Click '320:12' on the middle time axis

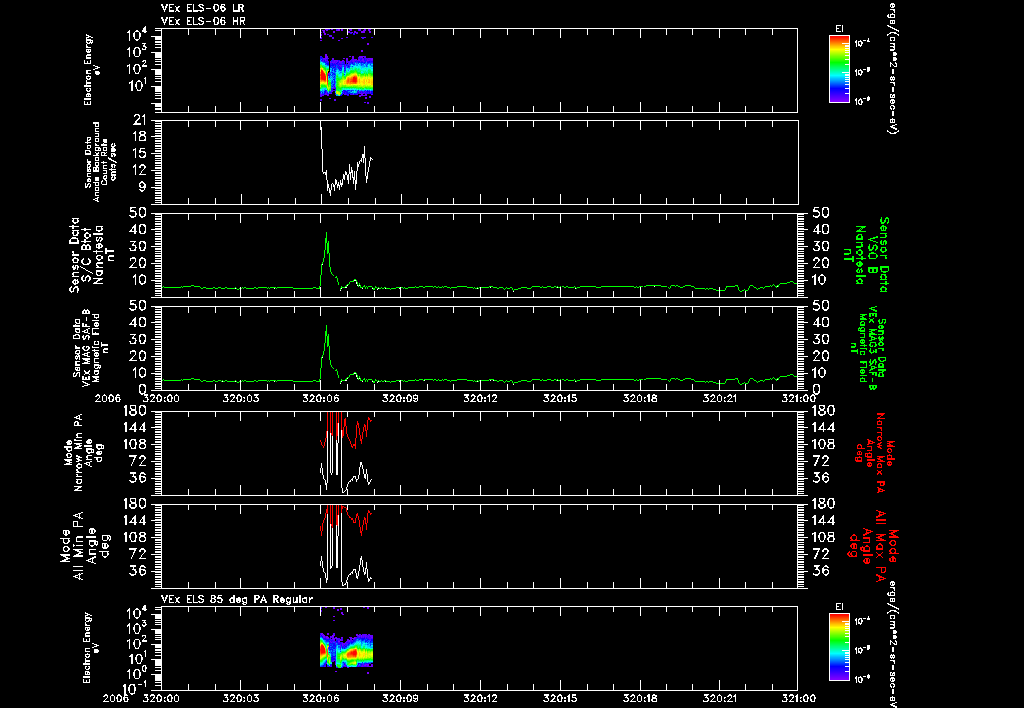(480, 397)
